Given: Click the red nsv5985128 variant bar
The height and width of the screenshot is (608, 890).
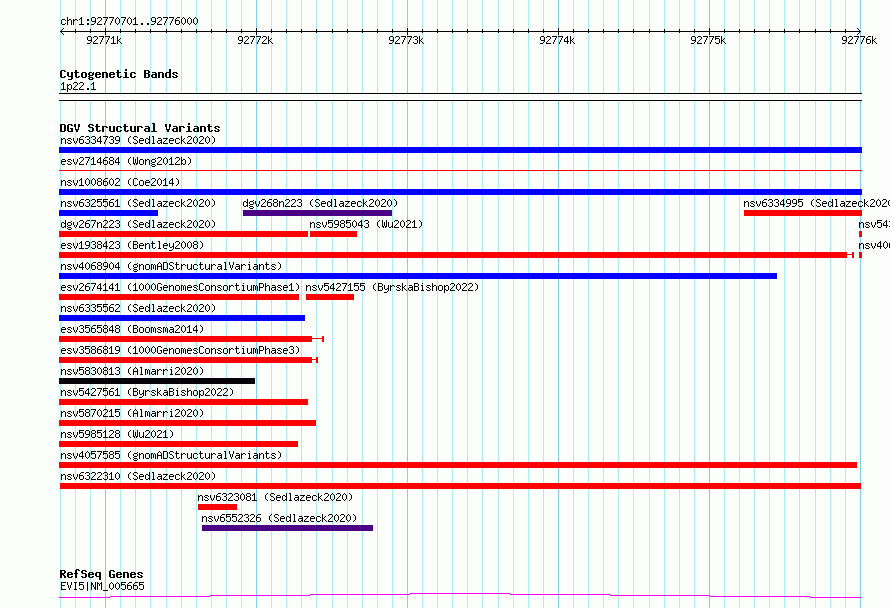Looking at the screenshot, I should coord(178,444).
